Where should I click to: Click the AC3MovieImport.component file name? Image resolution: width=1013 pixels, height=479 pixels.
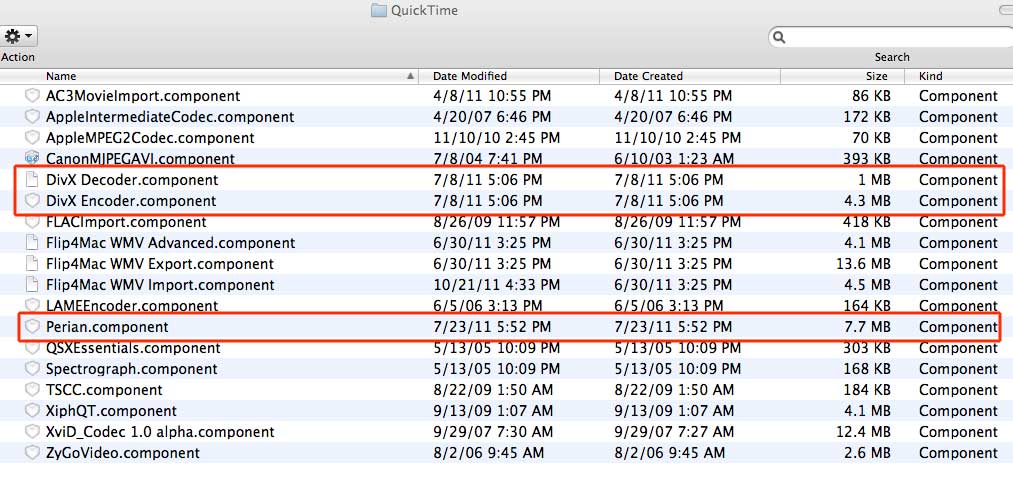143,96
